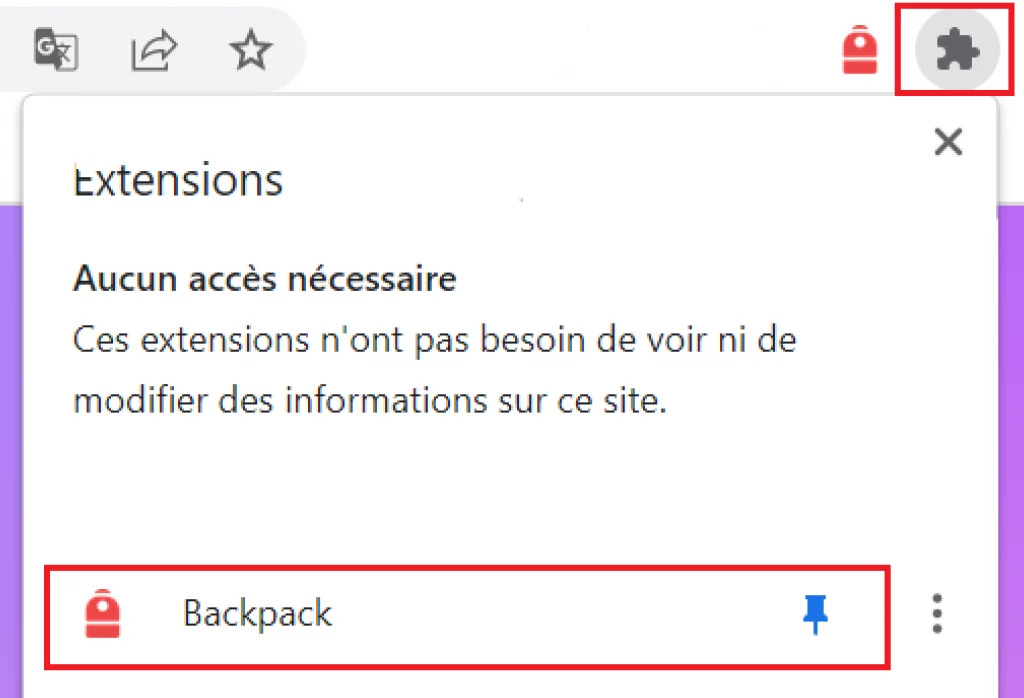Click the red Backpack icon in the list
This screenshot has height=698, width=1024.
click(103, 614)
